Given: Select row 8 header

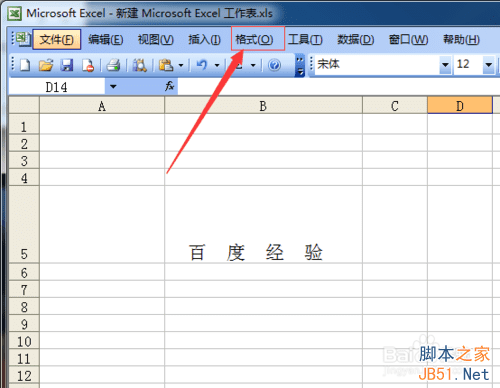Looking at the screenshot, I should point(24,306).
